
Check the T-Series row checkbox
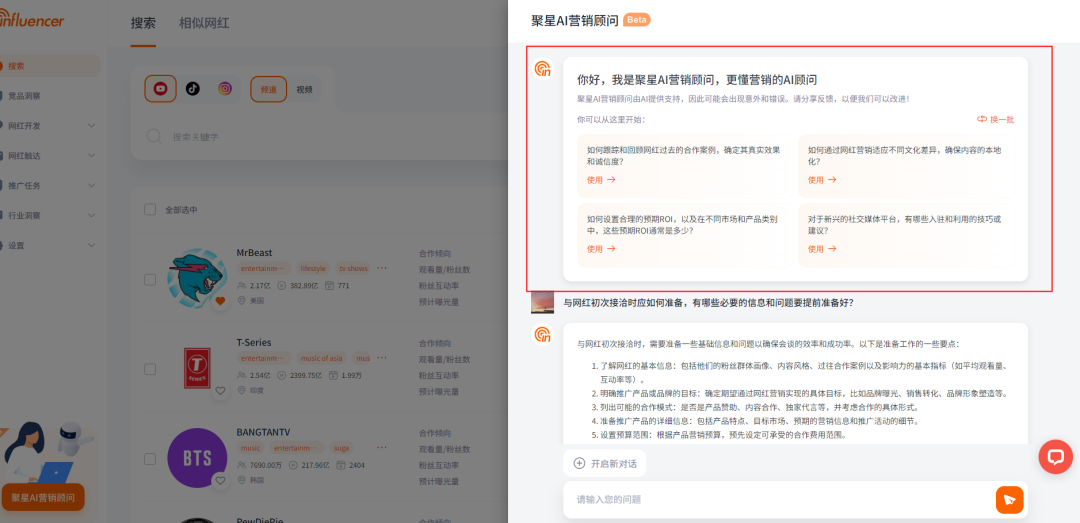[x=149, y=369]
